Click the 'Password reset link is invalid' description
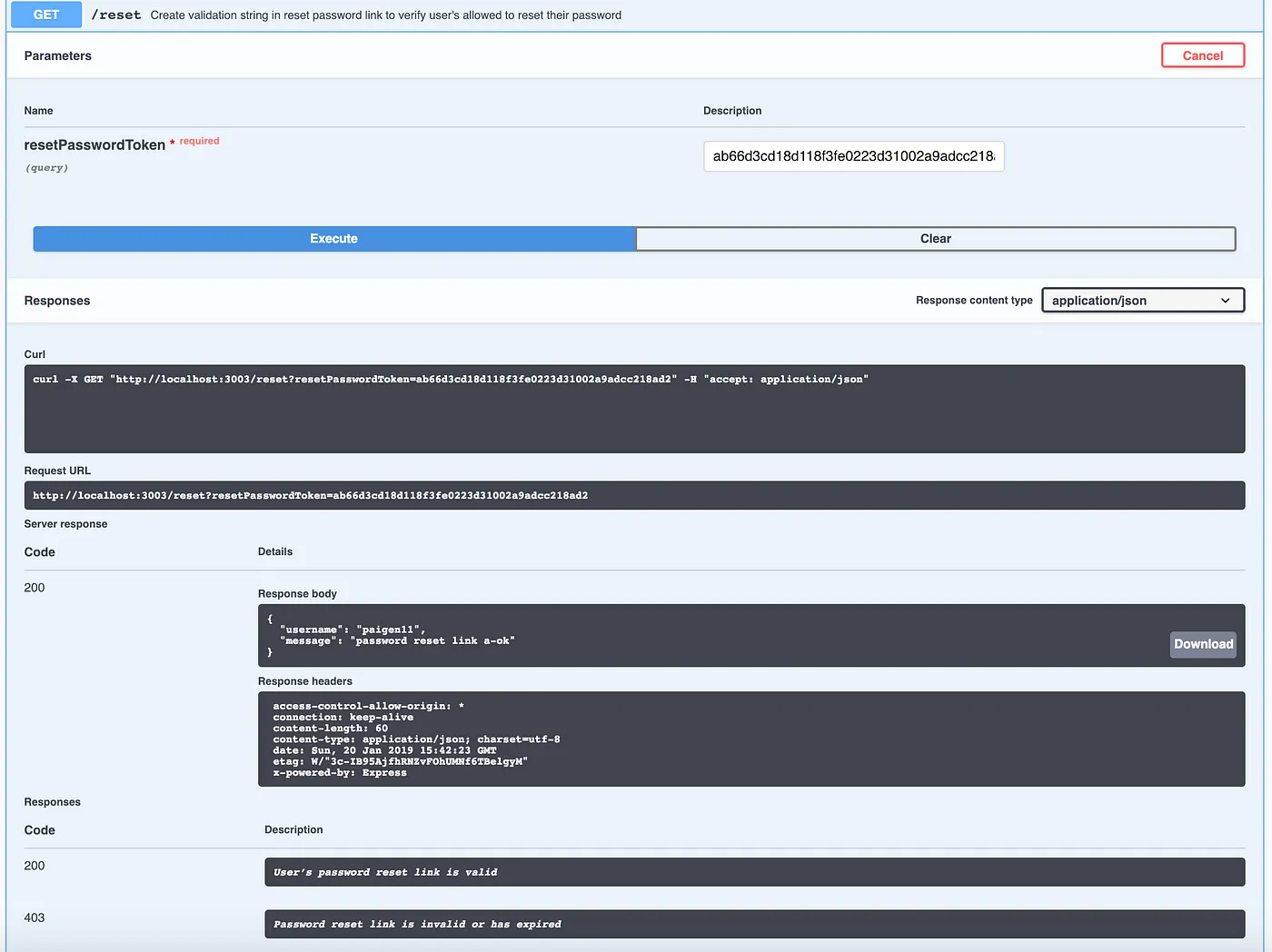The height and width of the screenshot is (952, 1272). pos(417,925)
